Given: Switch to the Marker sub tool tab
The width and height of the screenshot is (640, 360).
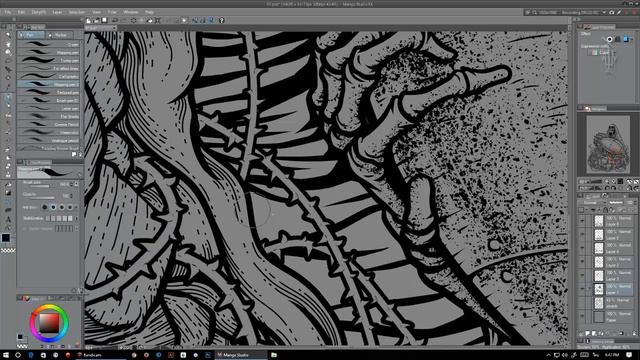Looking at the screenshot, I should coord(59,35).
